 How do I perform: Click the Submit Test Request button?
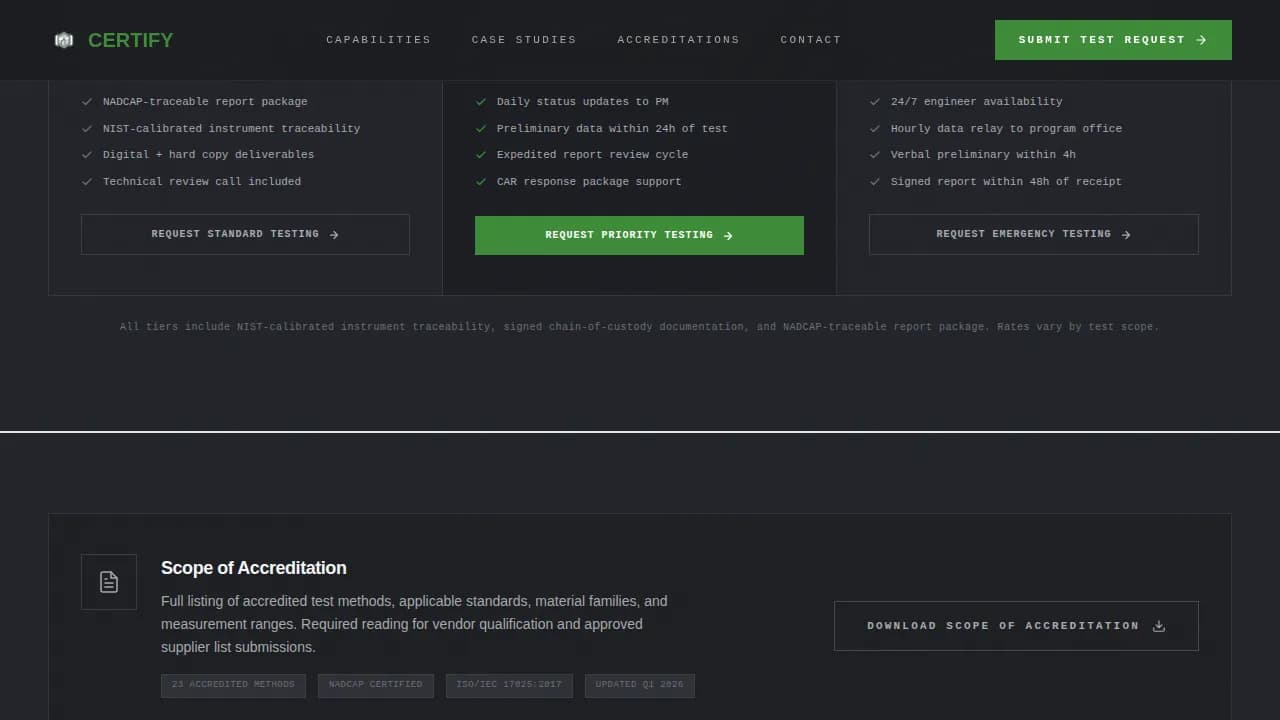click(x=1112, y=39)
